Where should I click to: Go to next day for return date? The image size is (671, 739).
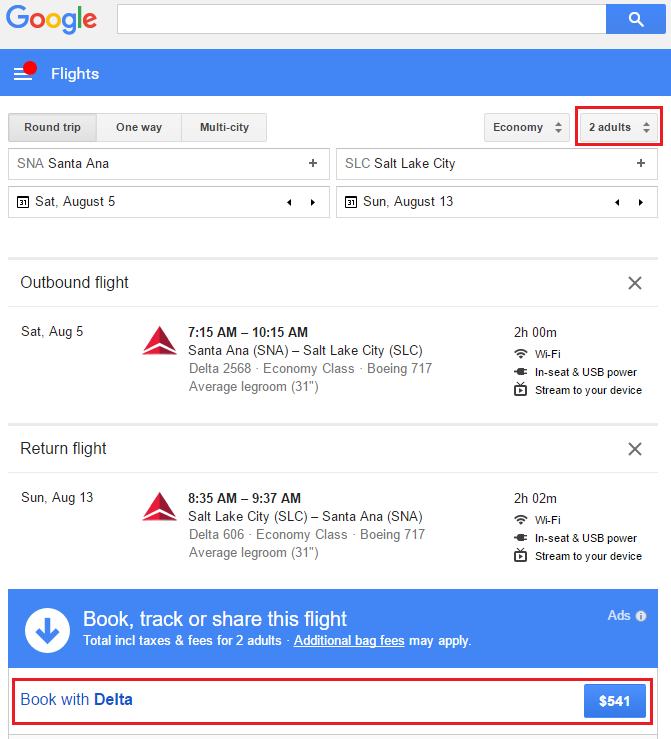pyautogui.click(x=641, y=202)
